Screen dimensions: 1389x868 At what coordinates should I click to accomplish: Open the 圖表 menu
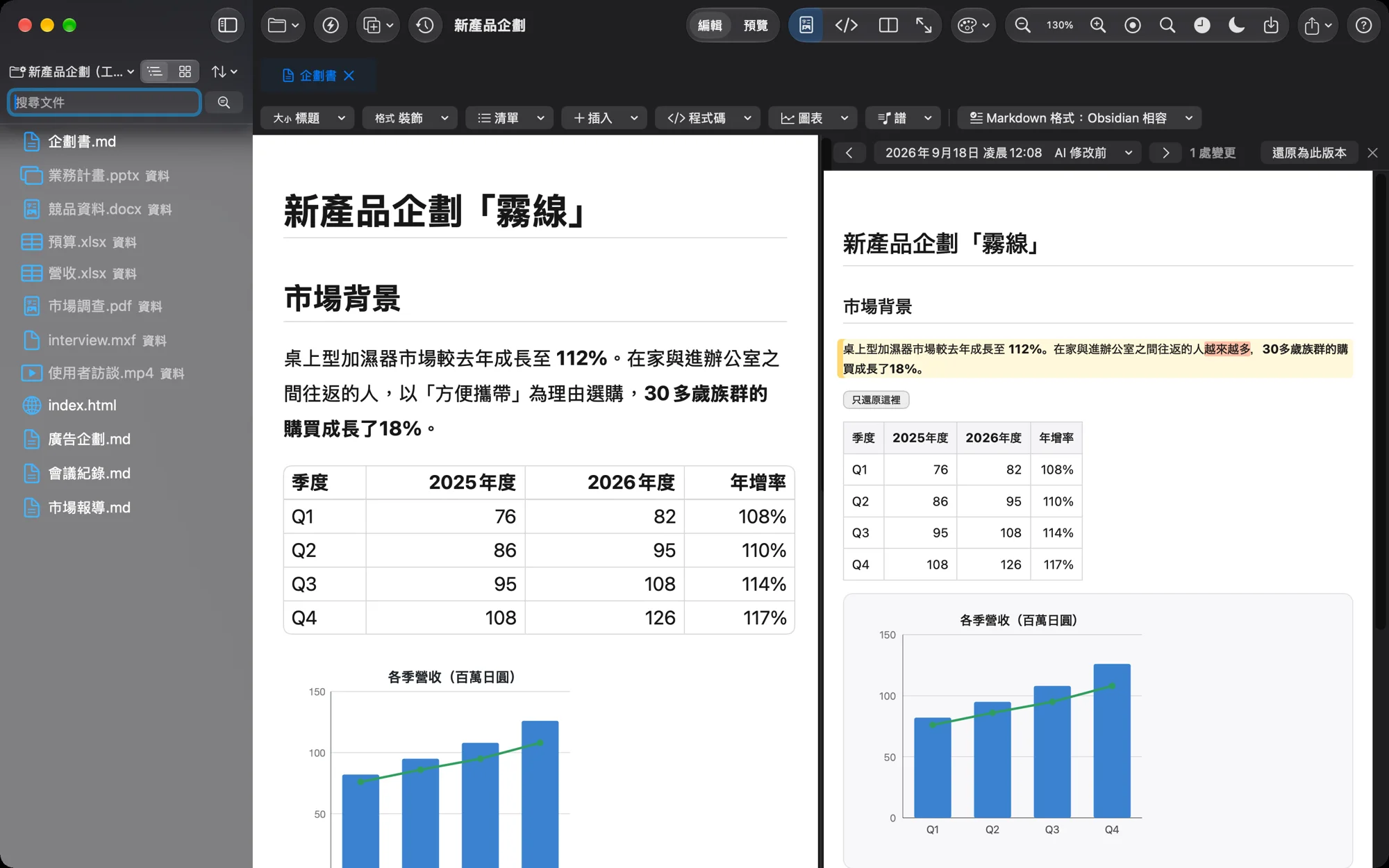[x=813, y=118]
